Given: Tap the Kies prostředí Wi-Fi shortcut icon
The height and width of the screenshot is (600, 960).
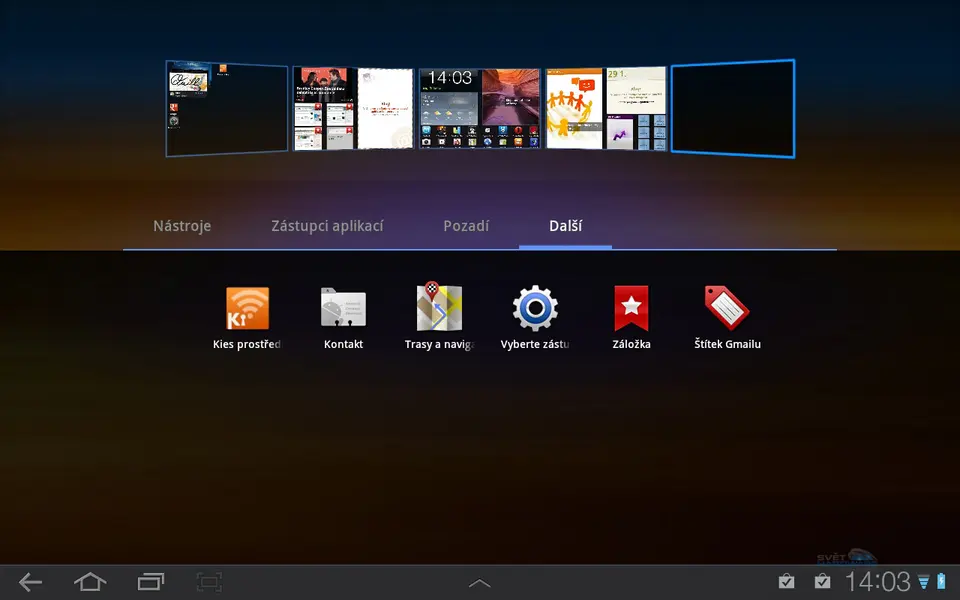Looking at the screenshot, I should [247, 309].
